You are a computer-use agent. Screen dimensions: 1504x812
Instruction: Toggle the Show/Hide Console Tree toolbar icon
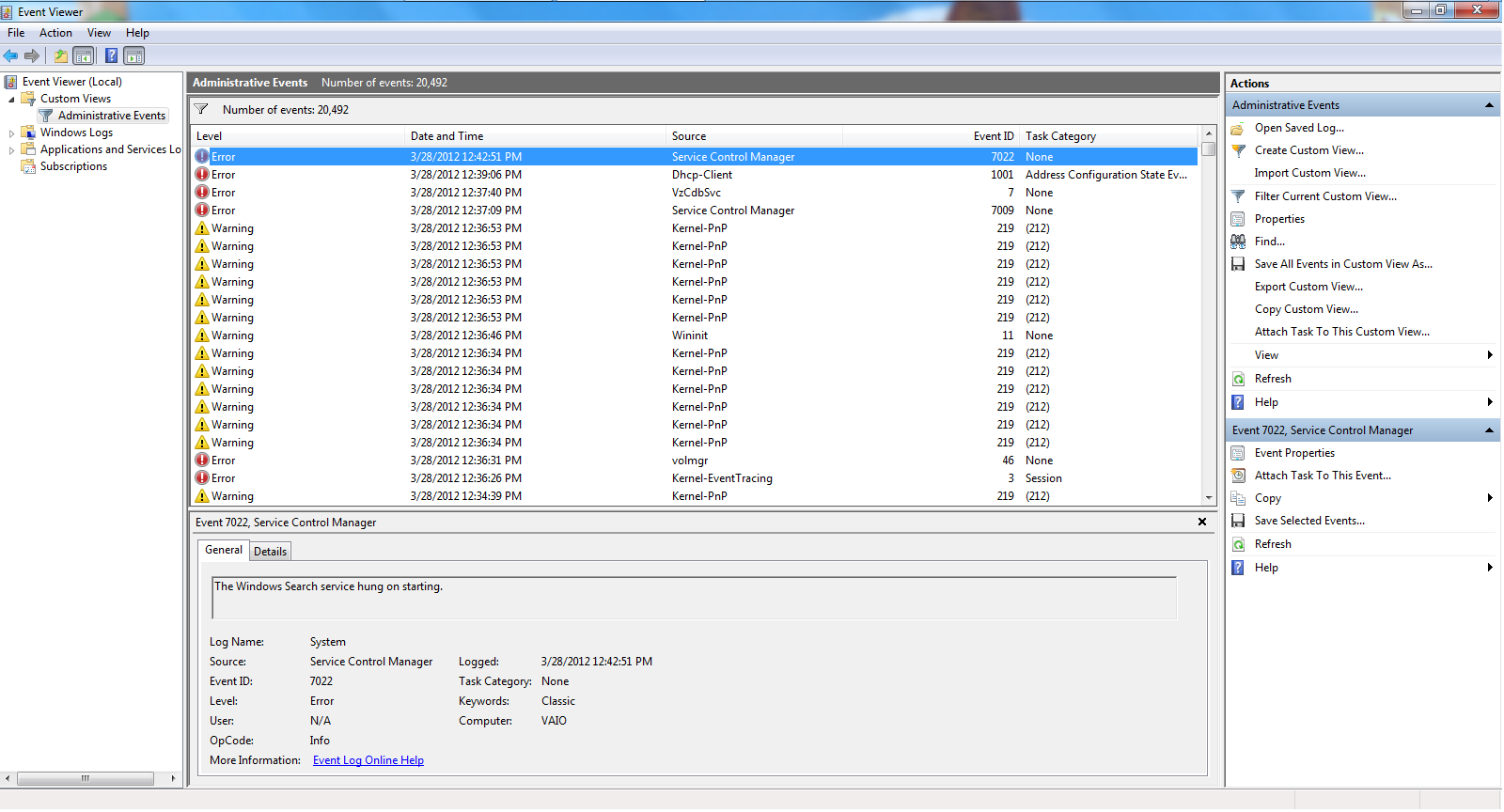(84, 55)
